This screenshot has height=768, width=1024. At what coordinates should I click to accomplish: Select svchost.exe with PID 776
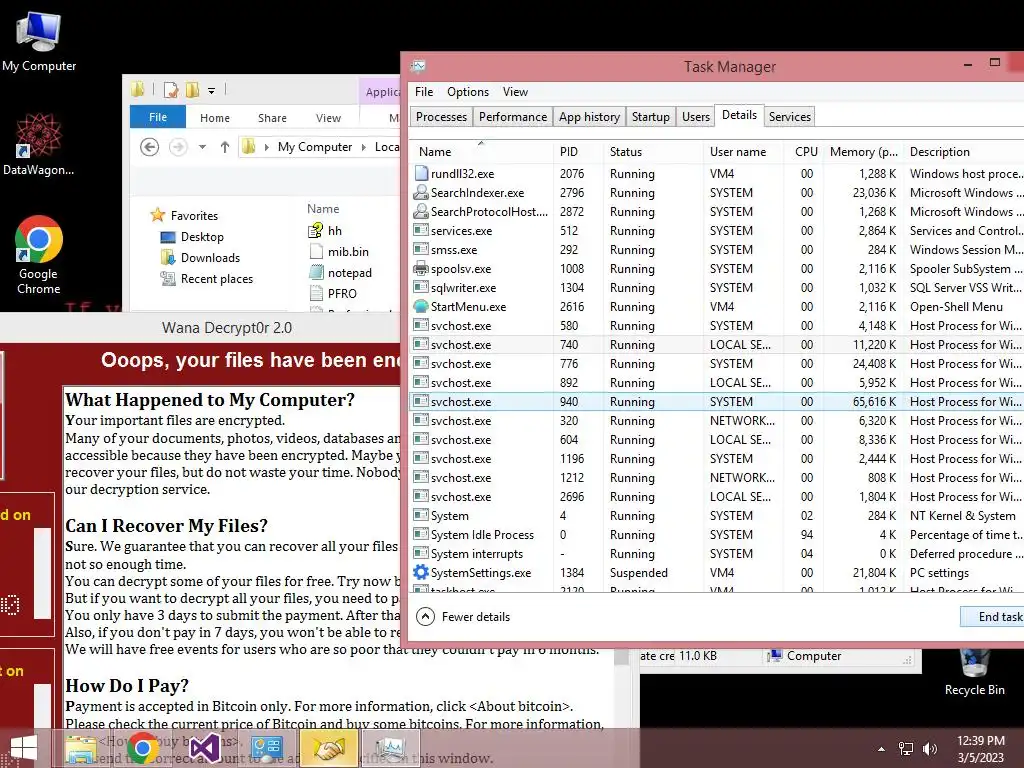tap(717, 364)
